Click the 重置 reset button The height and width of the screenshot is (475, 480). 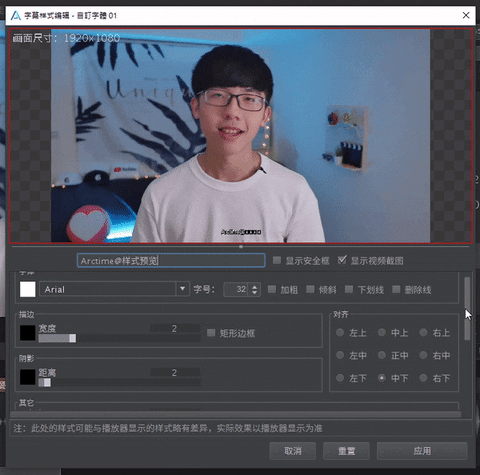coord(346,451)
